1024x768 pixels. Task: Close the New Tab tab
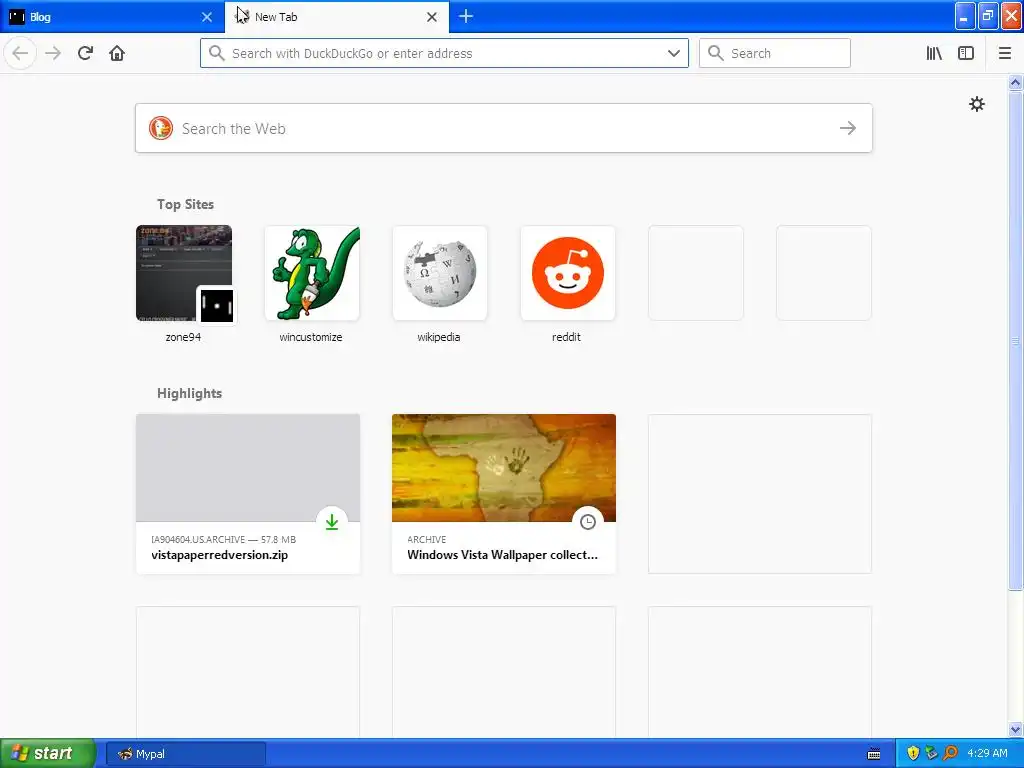click(432, 17)
